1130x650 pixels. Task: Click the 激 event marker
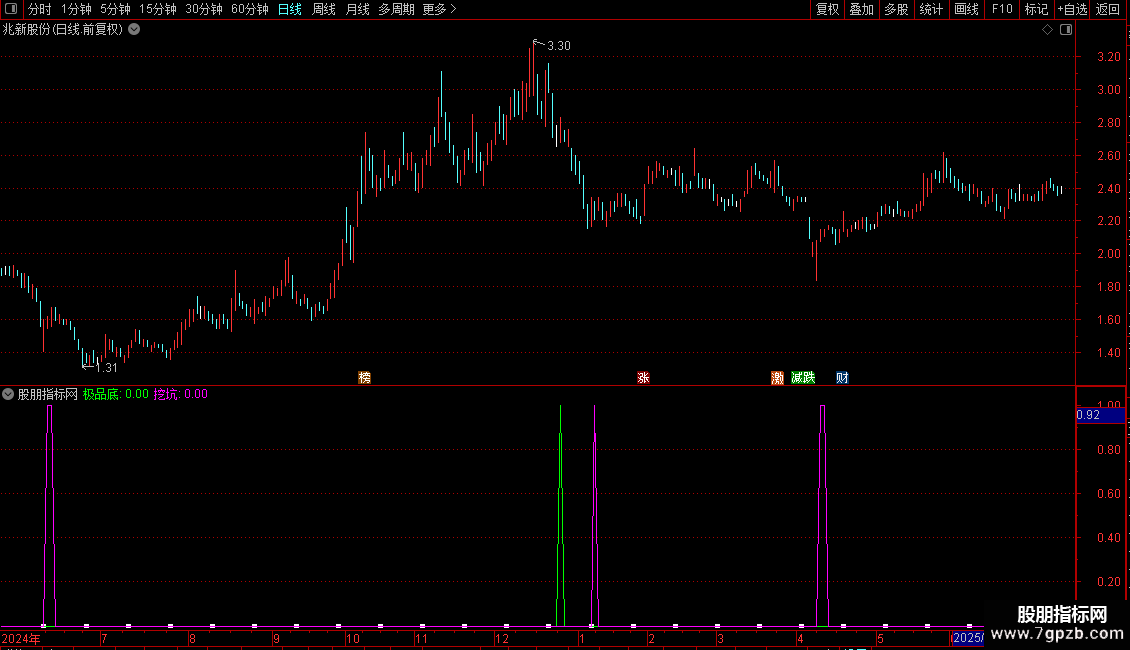pos(777,378)
